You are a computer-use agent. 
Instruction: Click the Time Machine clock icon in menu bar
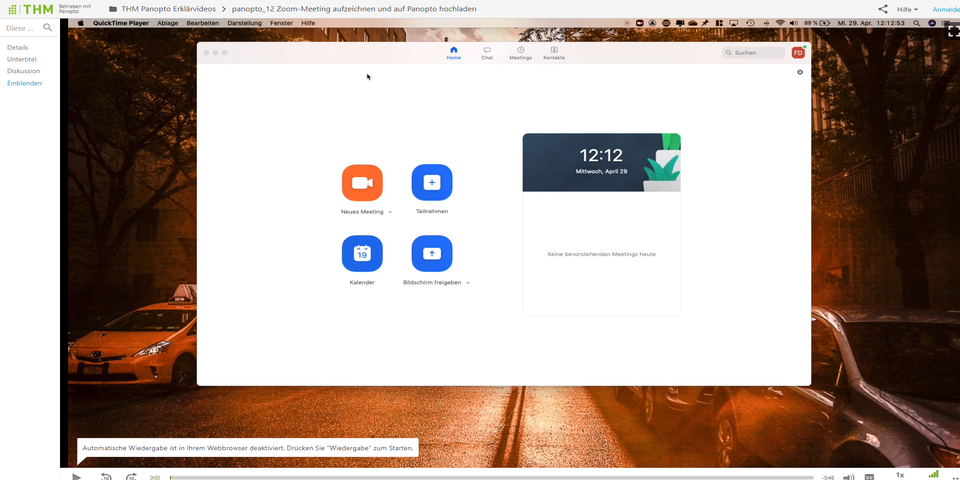(x=750, y=23)
